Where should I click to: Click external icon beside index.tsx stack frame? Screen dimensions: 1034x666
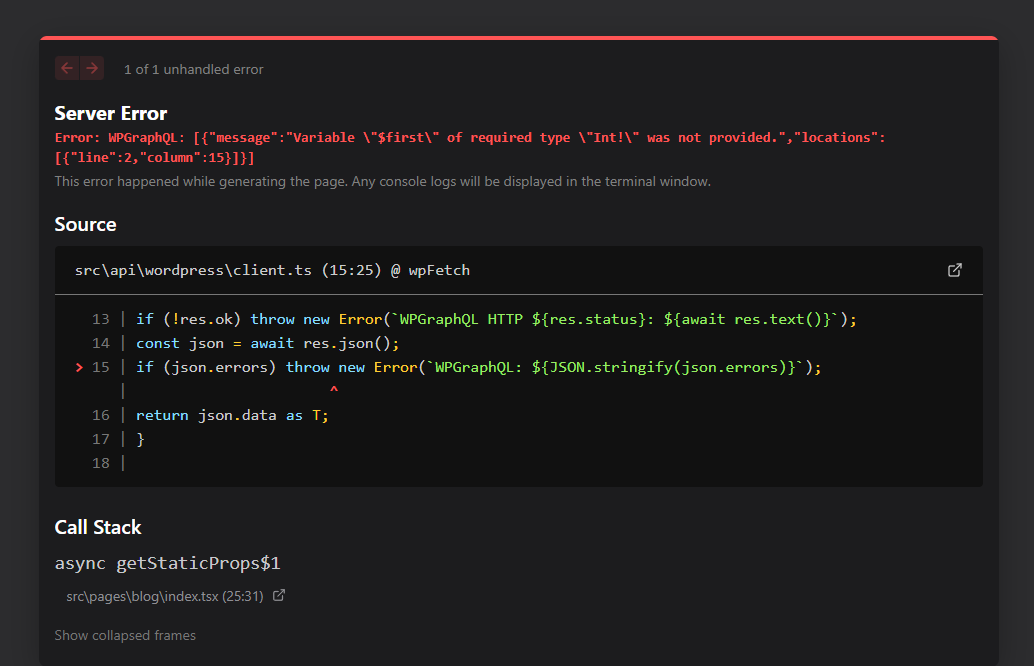[279, 596]
